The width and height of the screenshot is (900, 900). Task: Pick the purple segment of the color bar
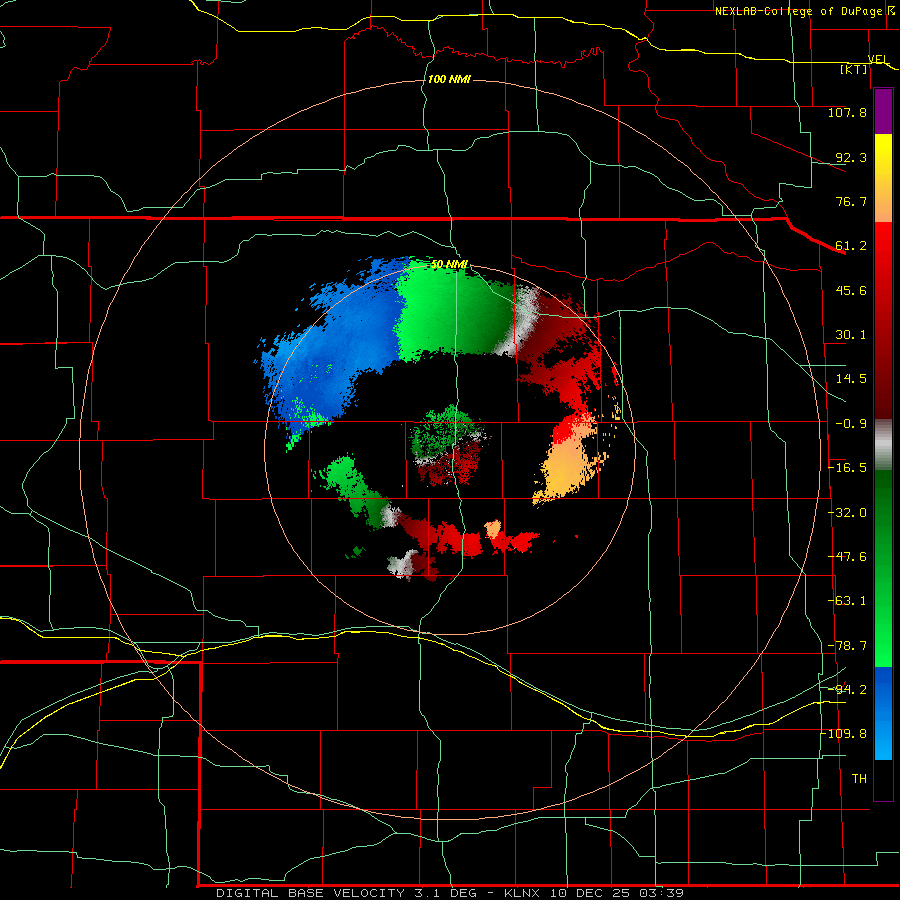tap(883, 111)
